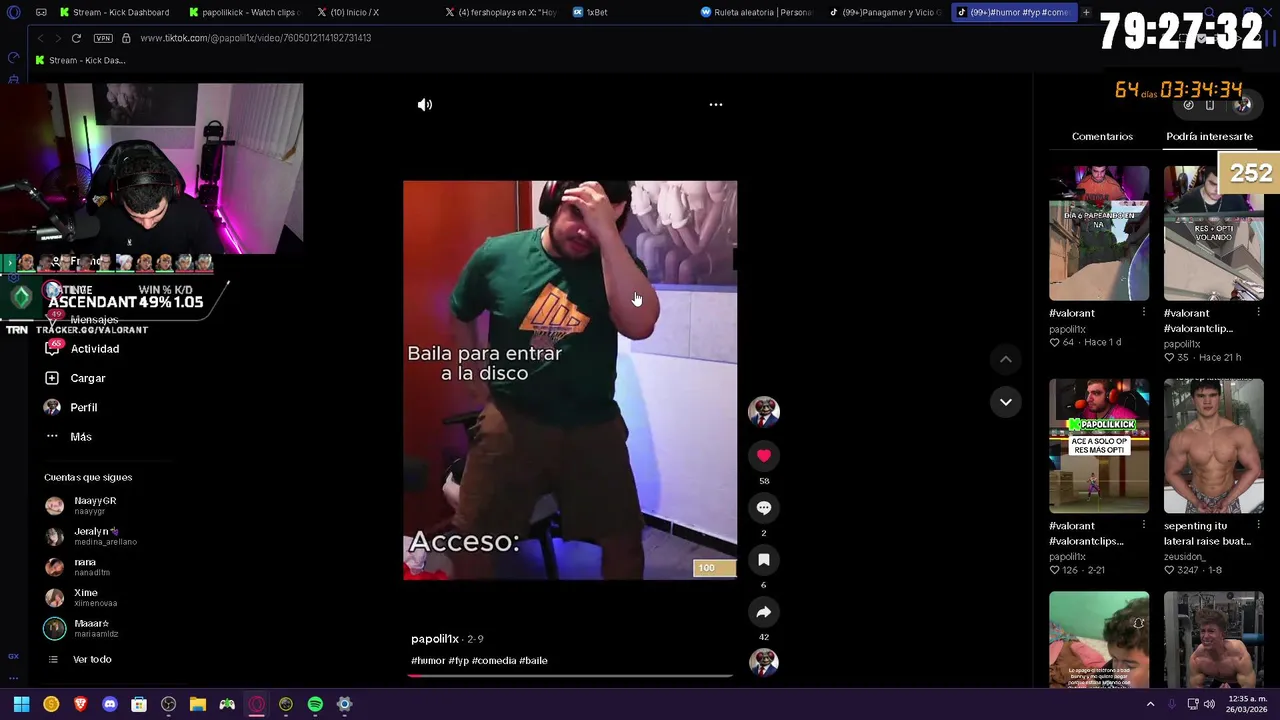The height and width of the screenshot is (720, 1280).
Task: Save the video with the bookmark icon
Action: [x=763, y=560]
